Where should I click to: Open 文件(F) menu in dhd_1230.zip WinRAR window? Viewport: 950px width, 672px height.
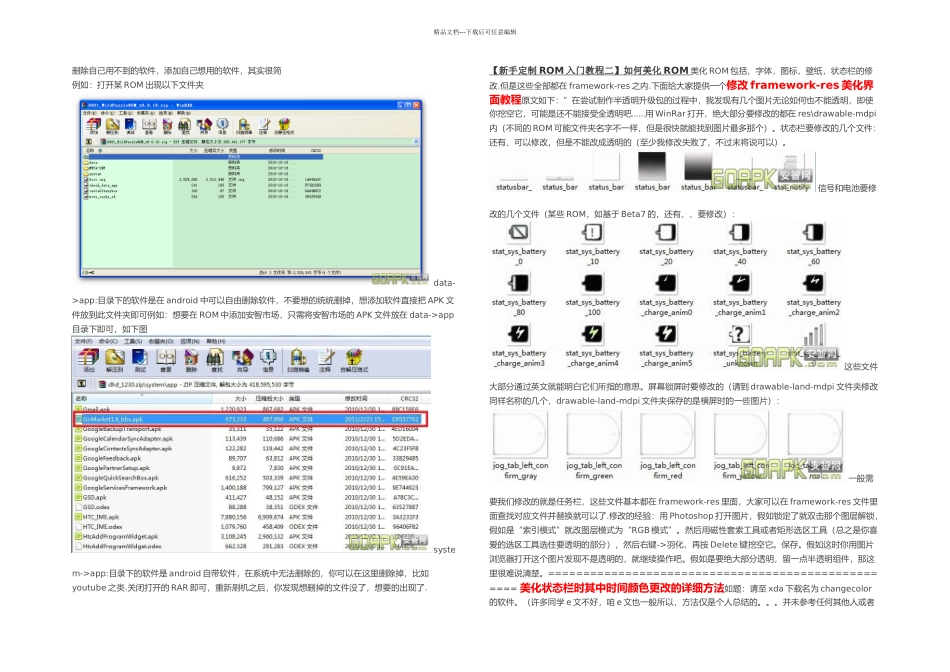84,341
